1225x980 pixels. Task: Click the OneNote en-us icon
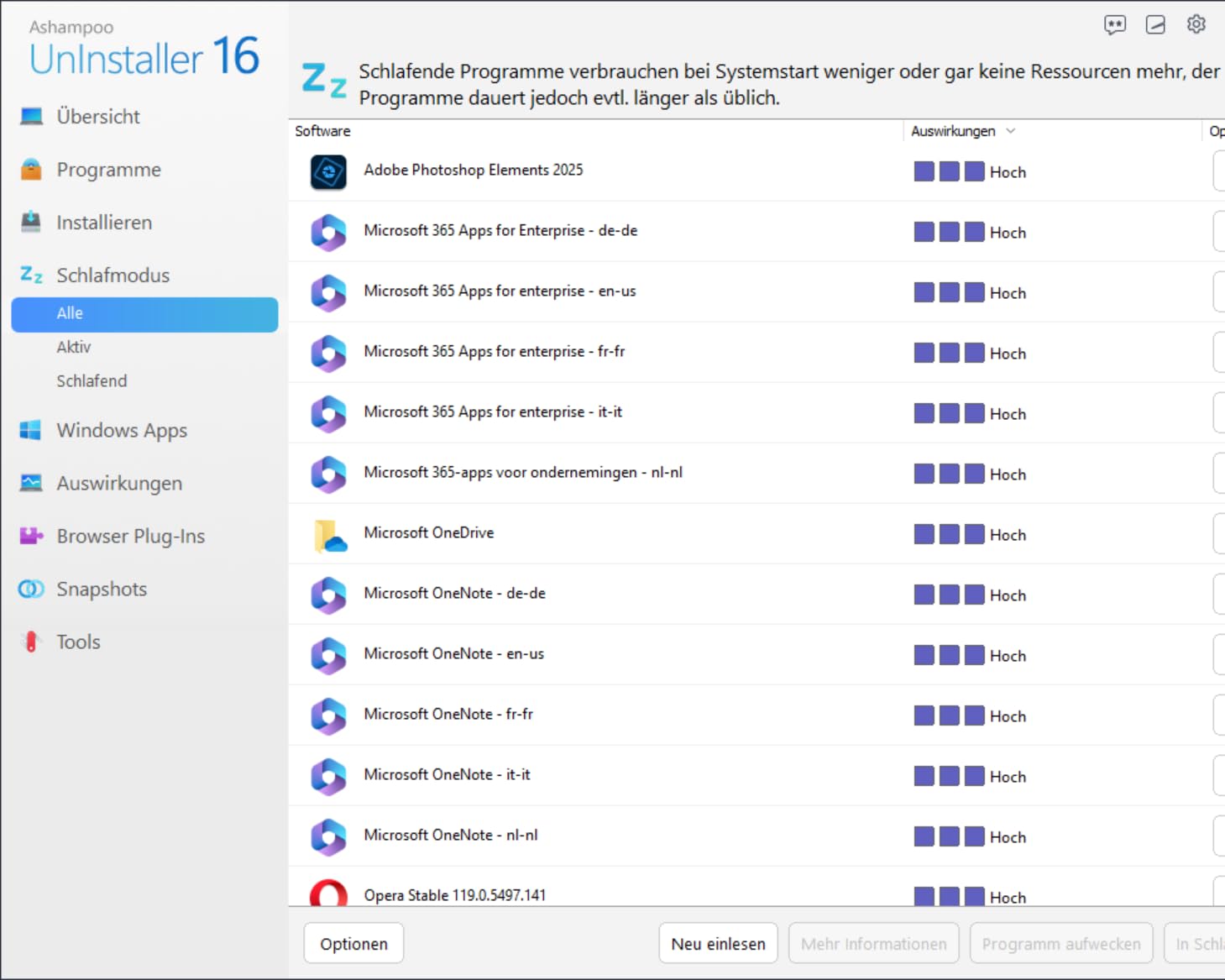click(x=328, y=656)
